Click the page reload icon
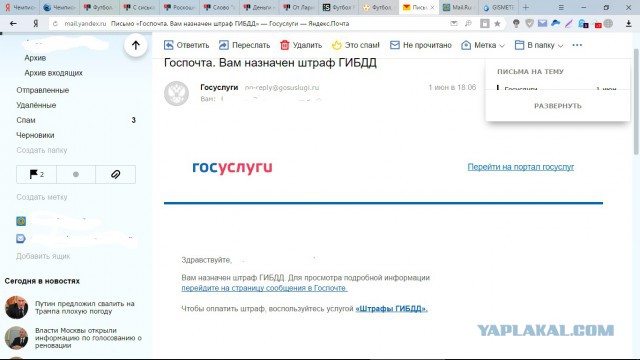Image resolution: width=640 pixels, height=360 pixels. 55,24
